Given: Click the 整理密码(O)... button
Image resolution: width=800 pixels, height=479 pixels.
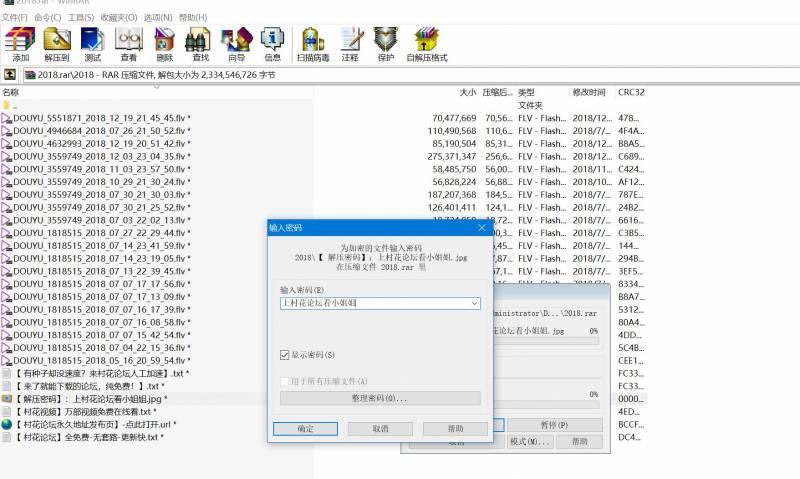Looking at the screenshot, I should tap(380, 398).
